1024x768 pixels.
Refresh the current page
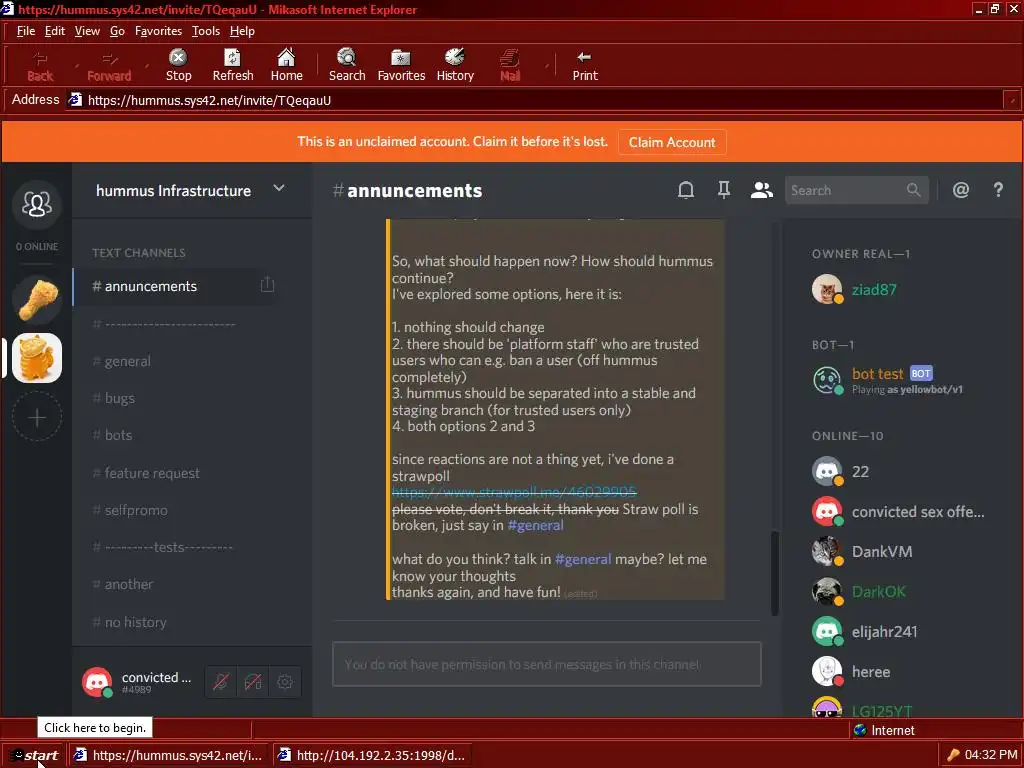[232, 66]
